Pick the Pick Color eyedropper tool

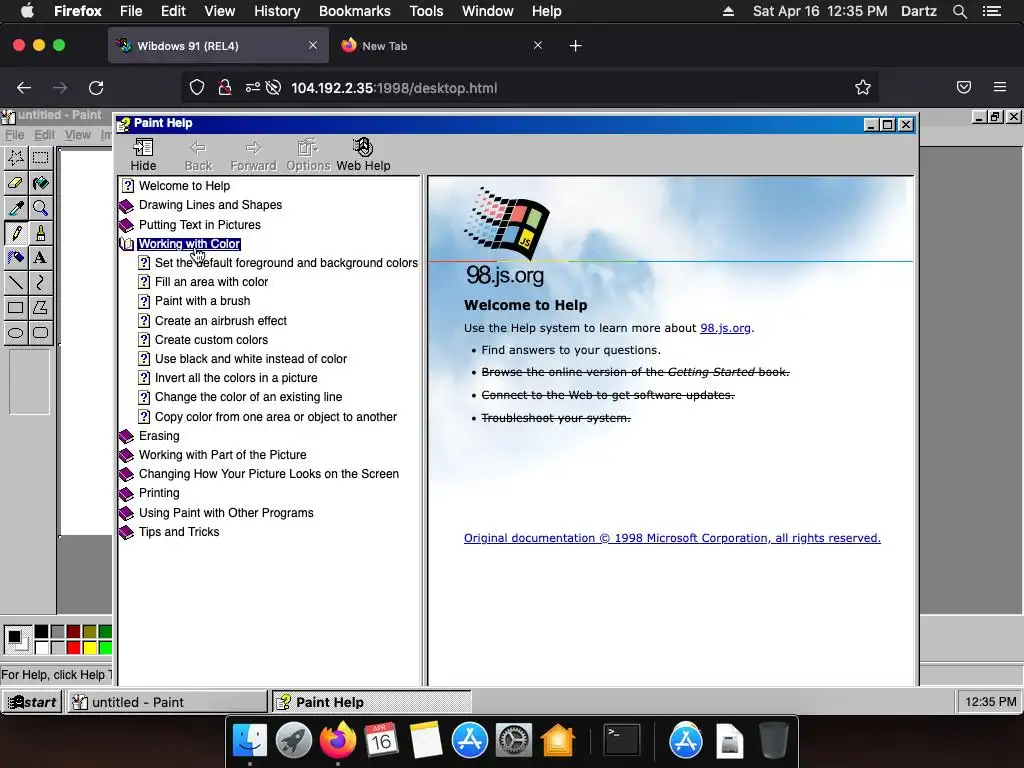click(x=16, y=208)
